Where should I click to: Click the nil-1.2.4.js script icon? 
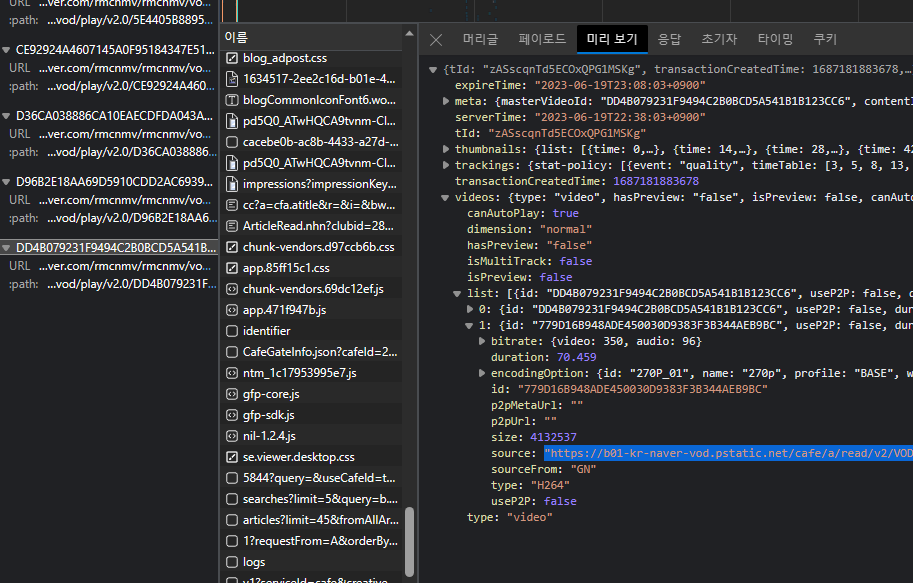point(232,436)
